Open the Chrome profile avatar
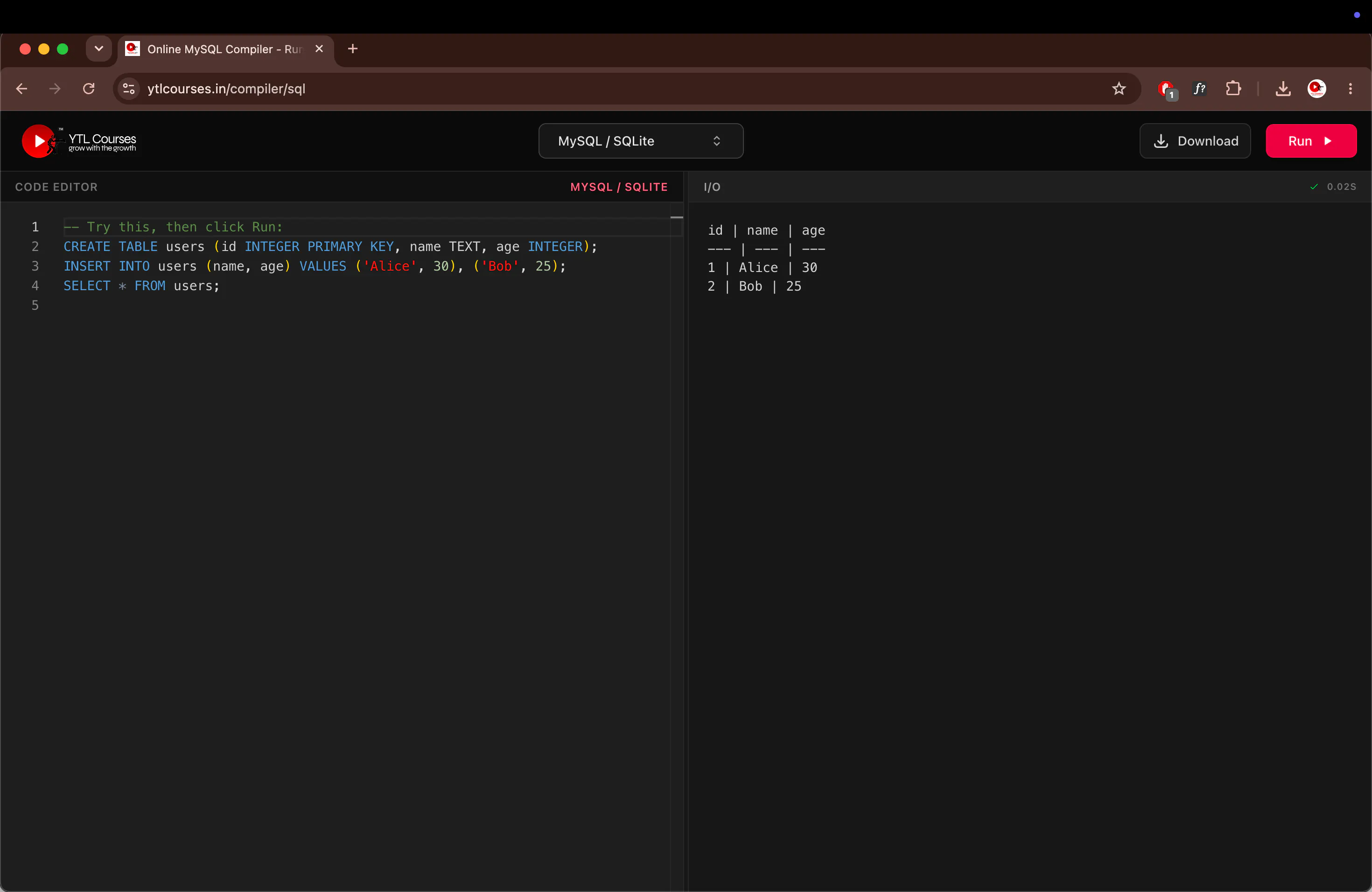Viewport: 1372px width, 892px height. pyautogui.click(x=1316, y=89)
